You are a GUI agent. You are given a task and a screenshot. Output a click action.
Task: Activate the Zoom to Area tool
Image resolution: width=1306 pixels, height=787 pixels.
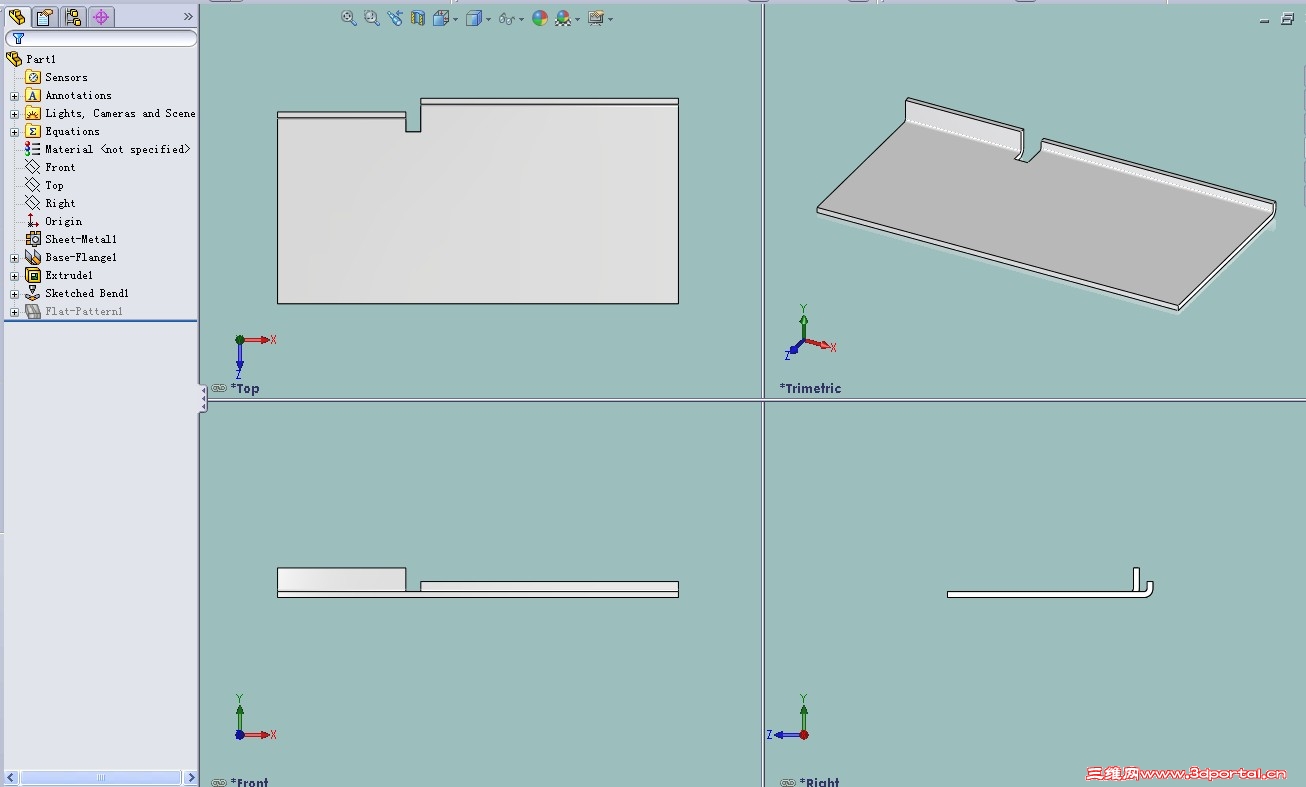click(372, 18)
